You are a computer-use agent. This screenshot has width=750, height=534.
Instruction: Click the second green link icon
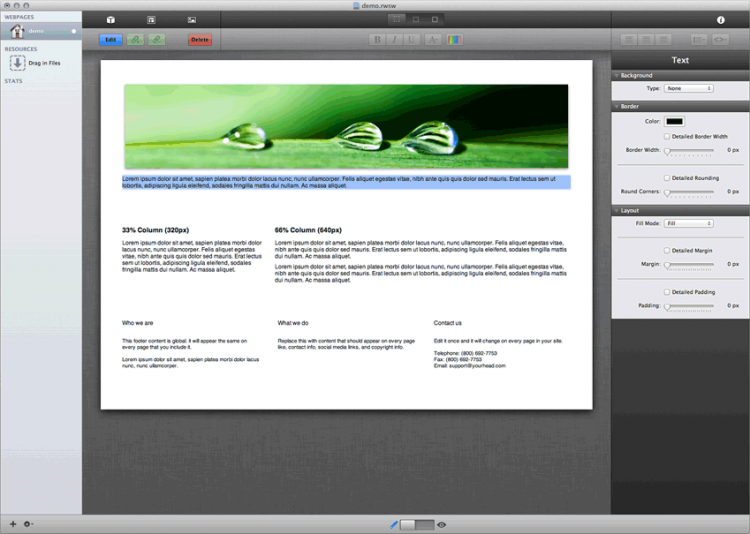pos(156,40)
